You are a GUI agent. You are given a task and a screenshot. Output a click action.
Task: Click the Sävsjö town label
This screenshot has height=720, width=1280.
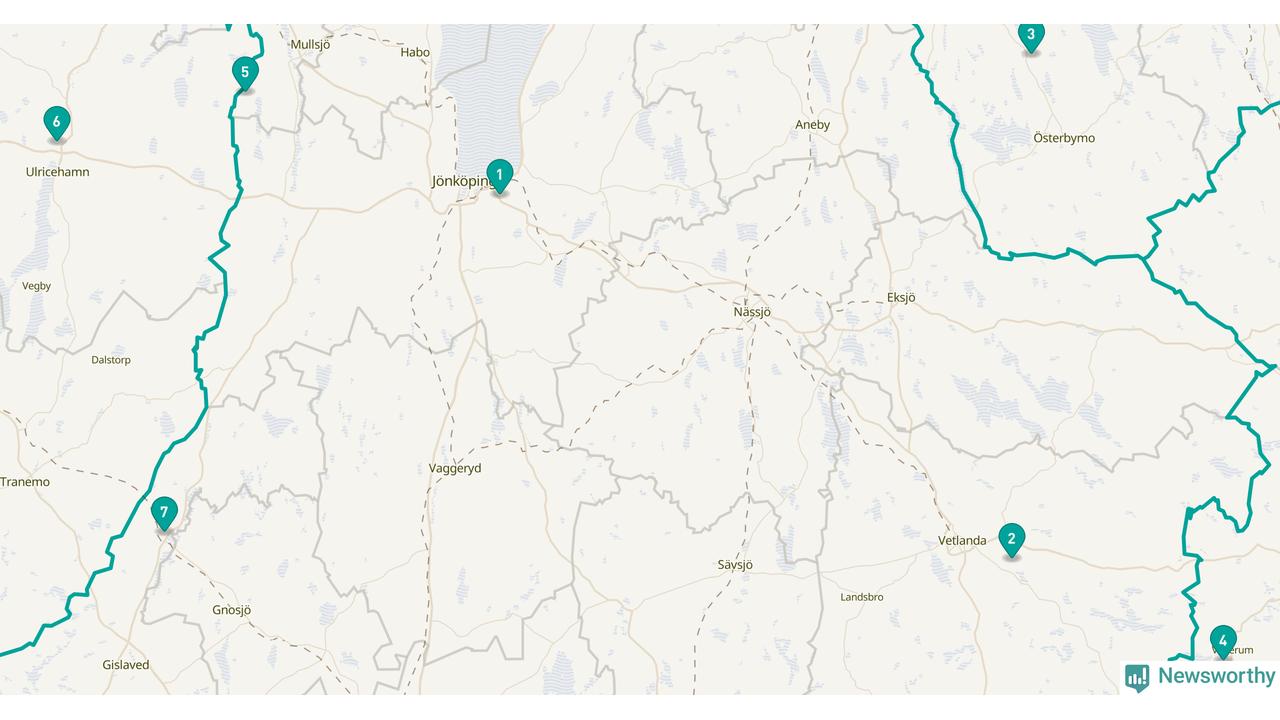(735, 565)
